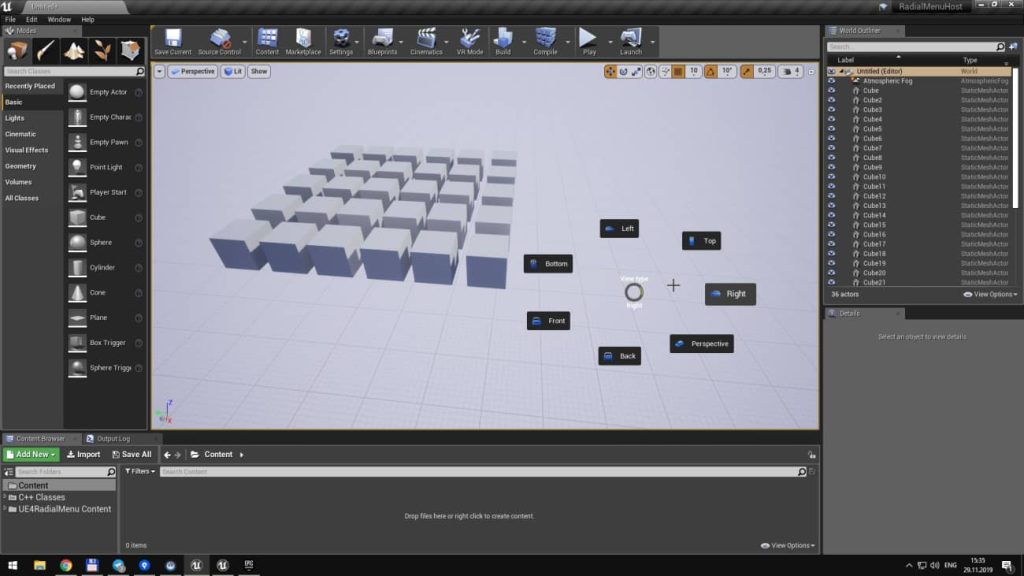The image size is (1024, 576).
Task: Open Settings toolbar icon
Action: pos(341,42)
